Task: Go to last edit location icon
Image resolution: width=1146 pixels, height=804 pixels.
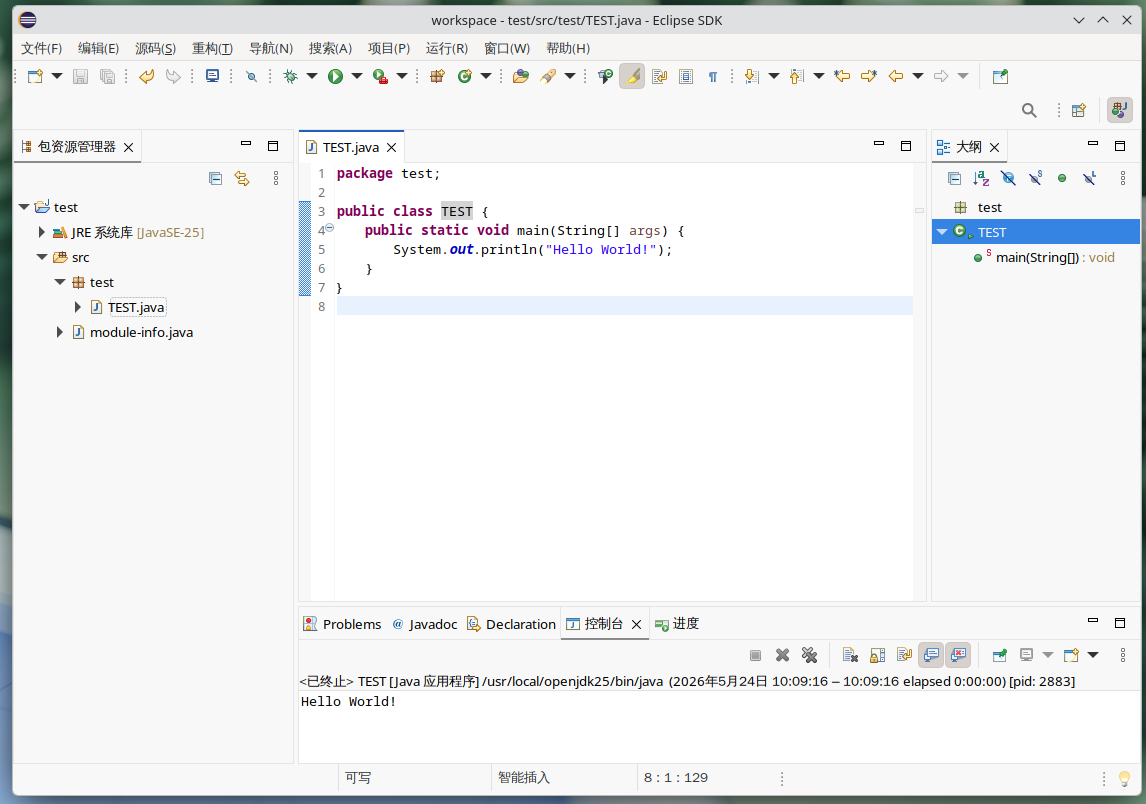Action: coord(842,76)
